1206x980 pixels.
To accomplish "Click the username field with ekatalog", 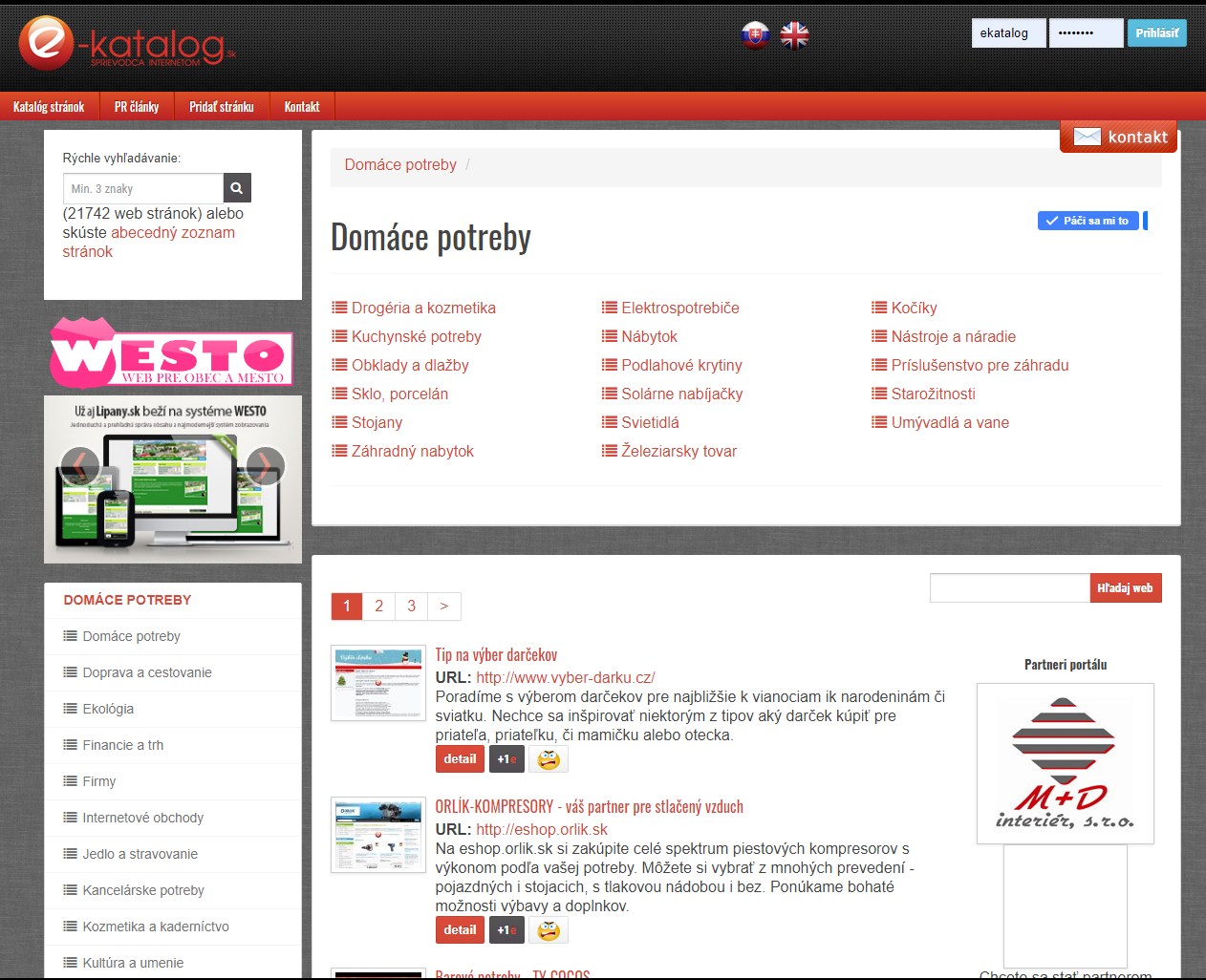I will [x=1009, y=33].
